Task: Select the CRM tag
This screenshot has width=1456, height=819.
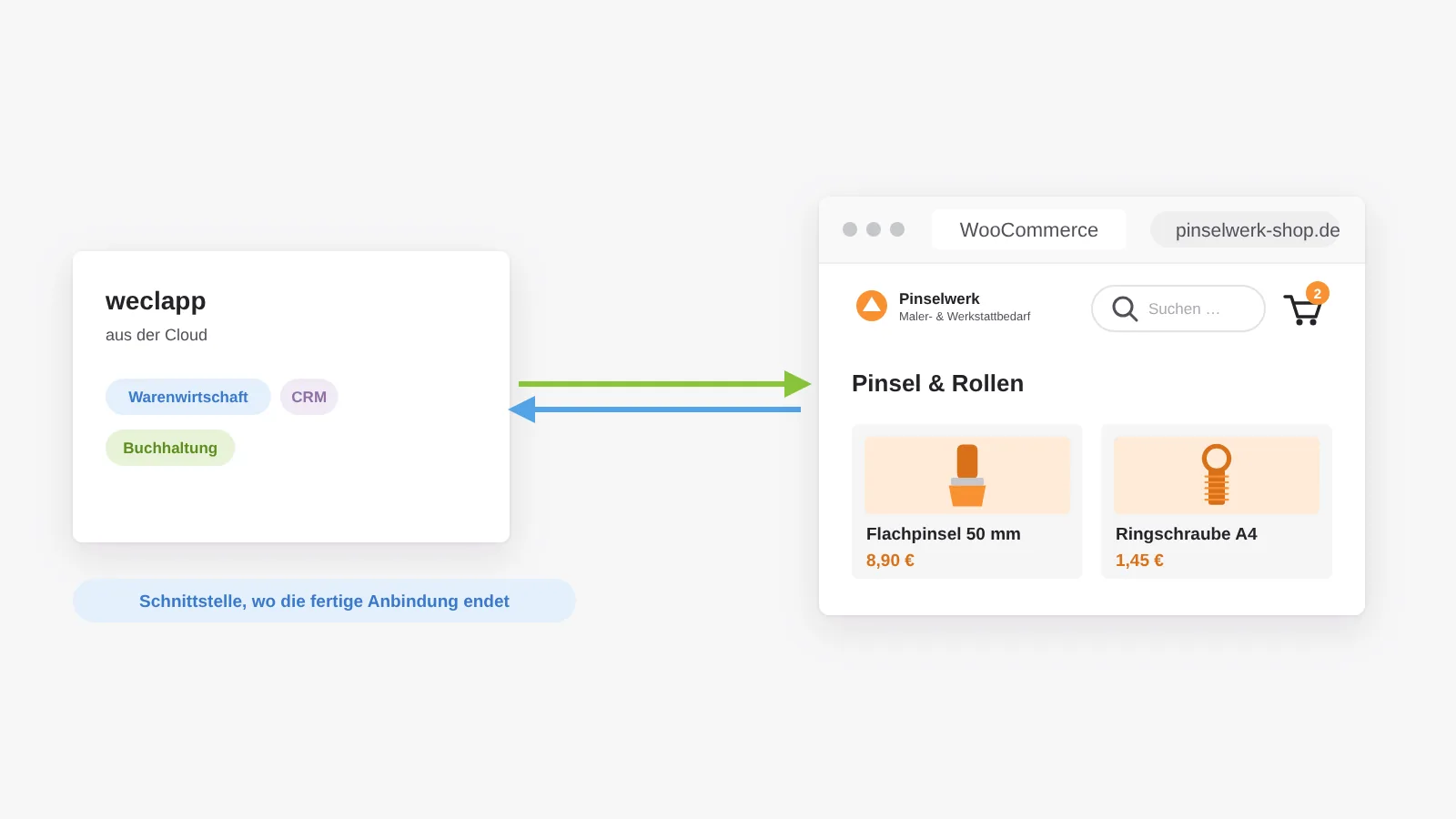Action: coord(309,397)
